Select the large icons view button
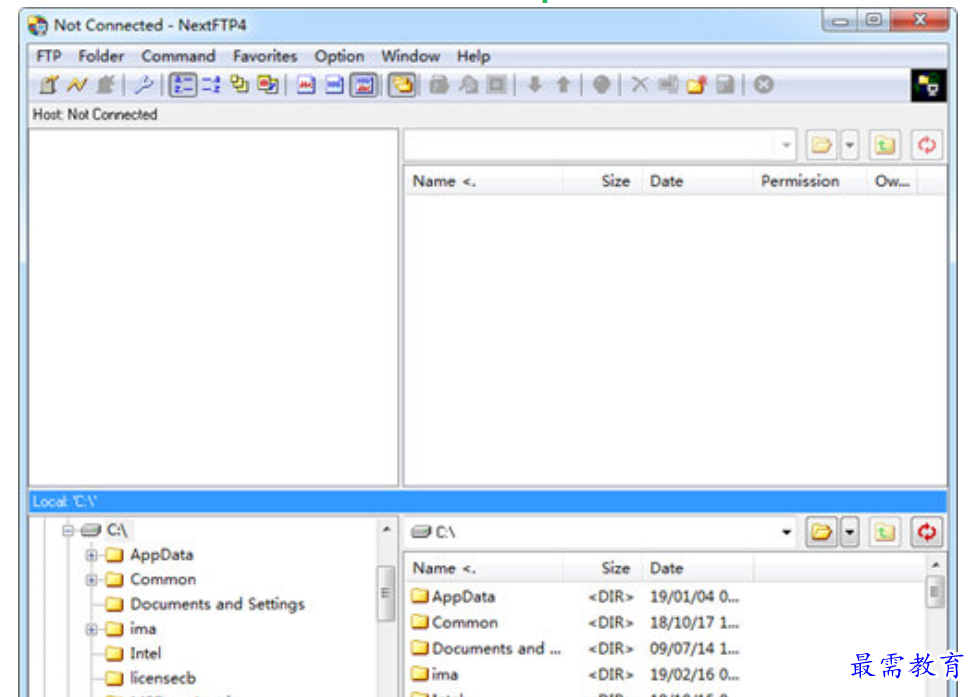972x697 pixels. (268, 85)
